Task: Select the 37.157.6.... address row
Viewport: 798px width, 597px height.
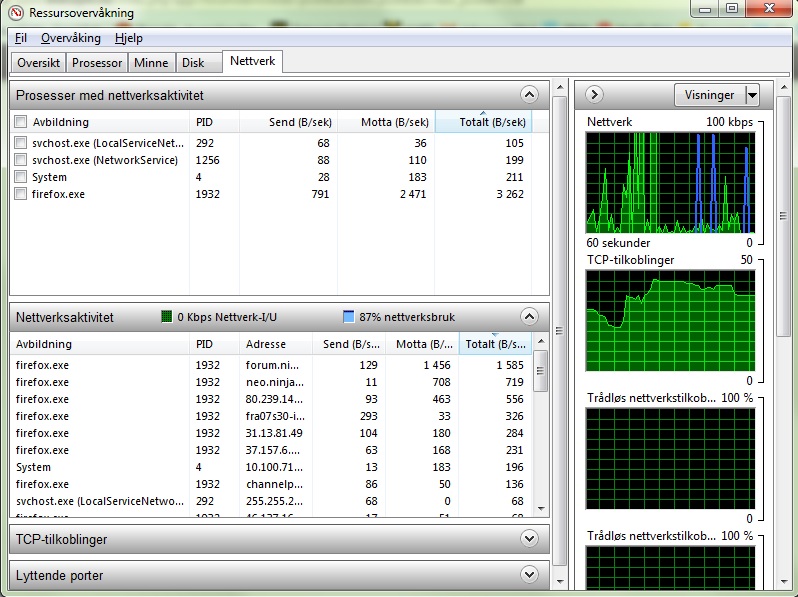Action: point(271,450)
